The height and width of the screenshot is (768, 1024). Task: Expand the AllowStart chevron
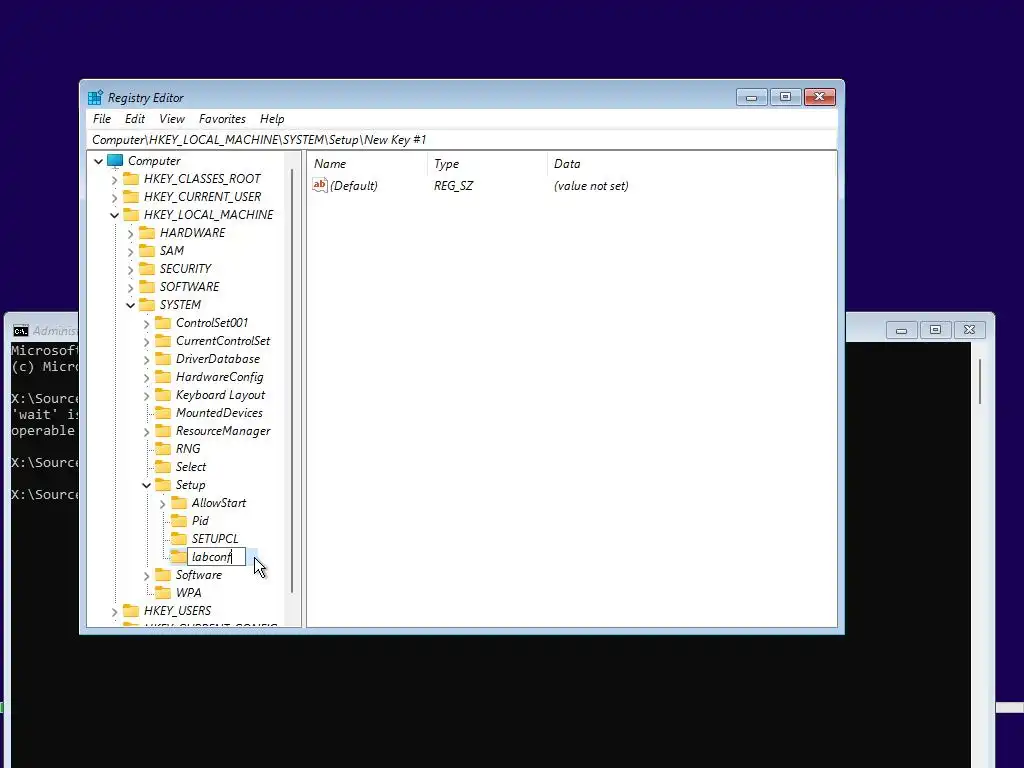pyautogui.click(x=162, y=504)
